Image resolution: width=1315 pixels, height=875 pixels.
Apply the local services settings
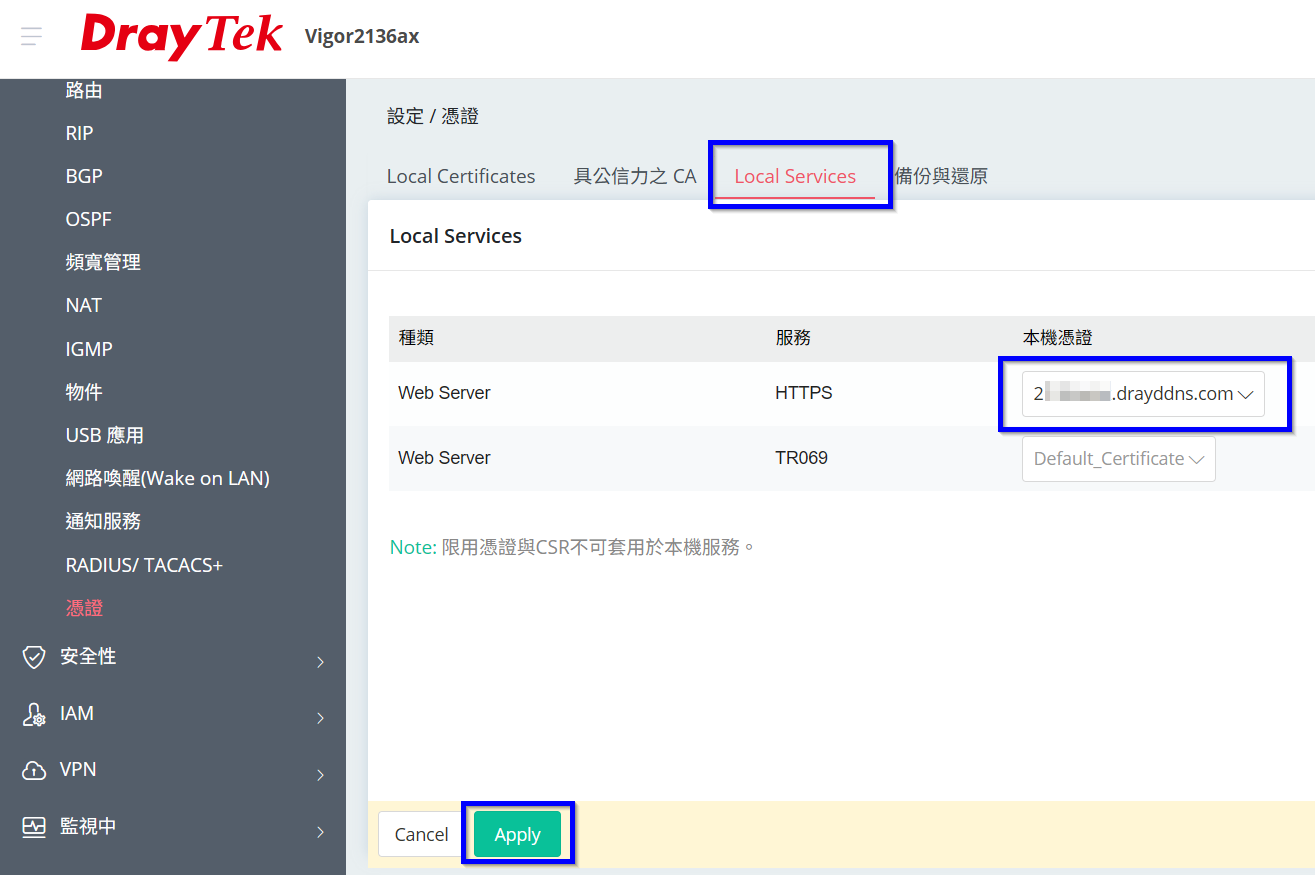(x=517, y=834)
